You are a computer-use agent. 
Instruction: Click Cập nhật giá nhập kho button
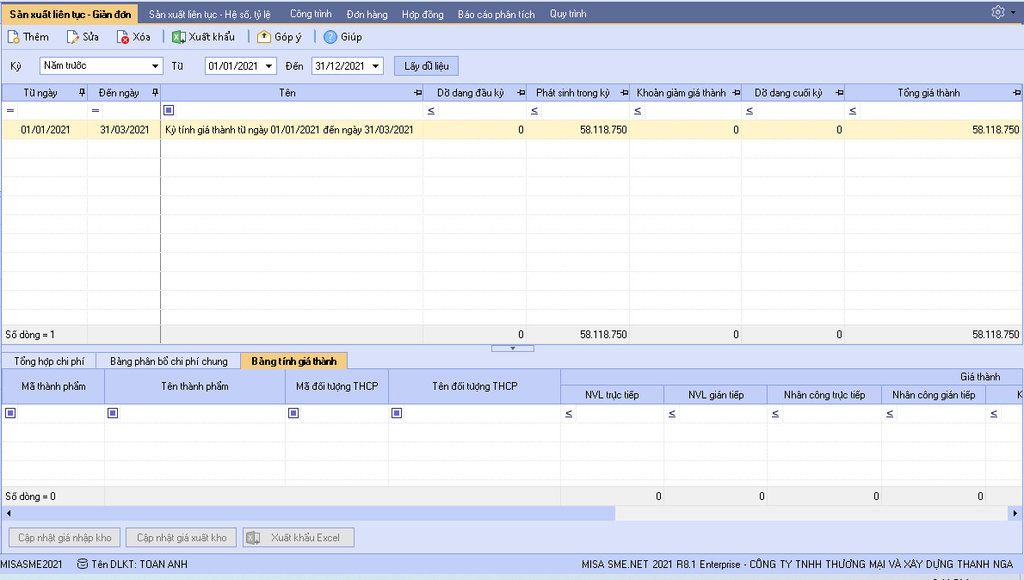65,538
